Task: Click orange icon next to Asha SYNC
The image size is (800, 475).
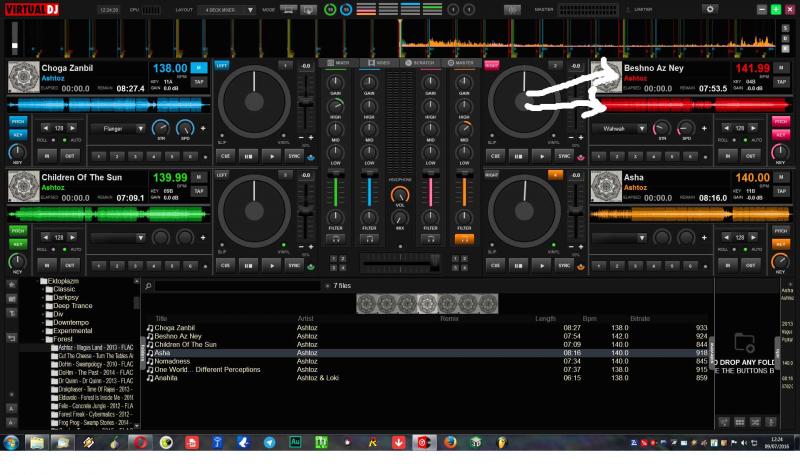Action: pos(581,266)
